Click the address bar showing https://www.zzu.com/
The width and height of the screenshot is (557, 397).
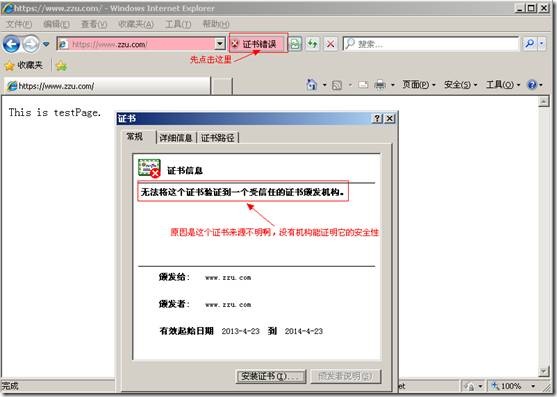(136, 44)
